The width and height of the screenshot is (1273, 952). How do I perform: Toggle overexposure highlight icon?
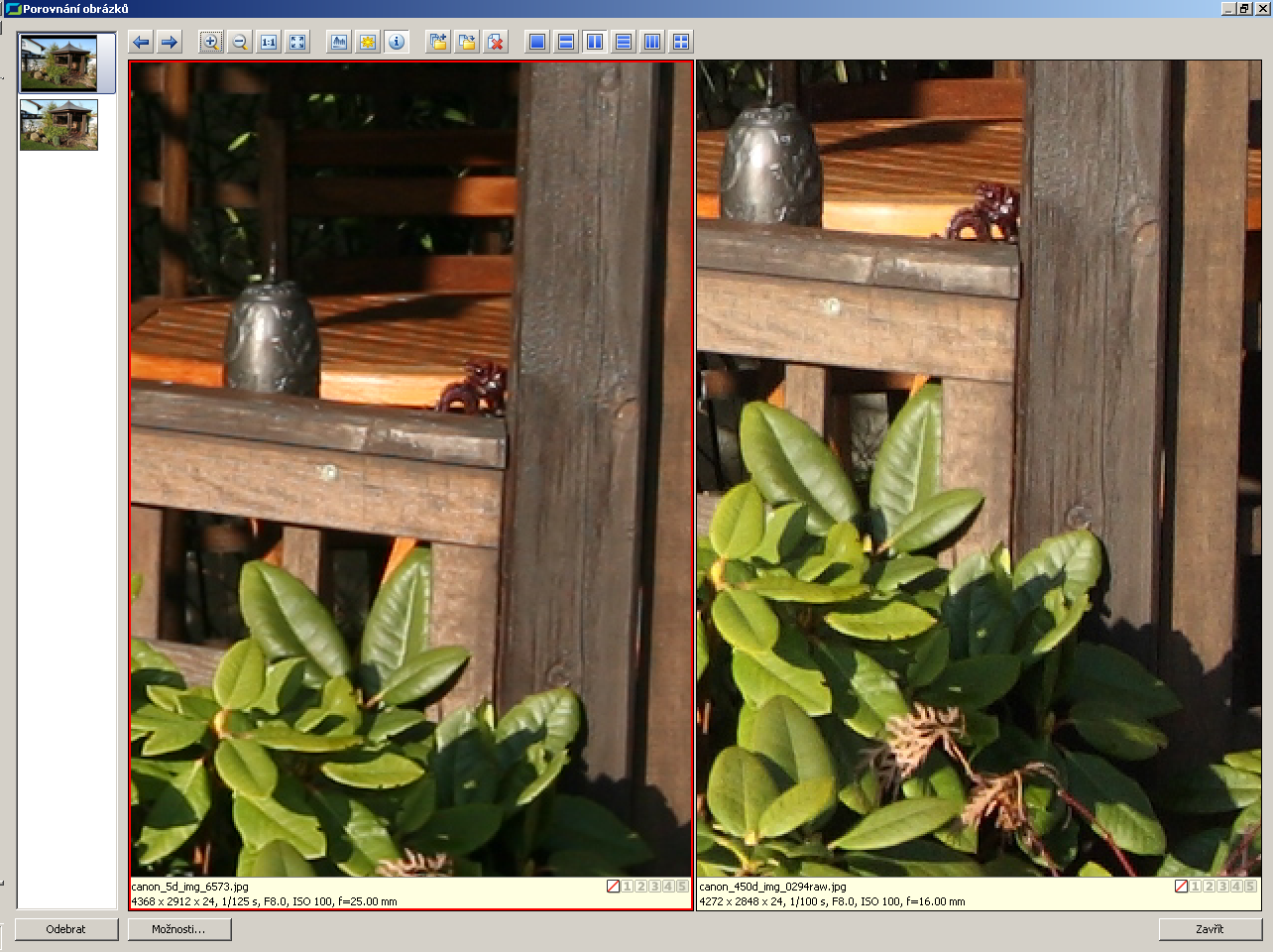[x=368, y=42]
